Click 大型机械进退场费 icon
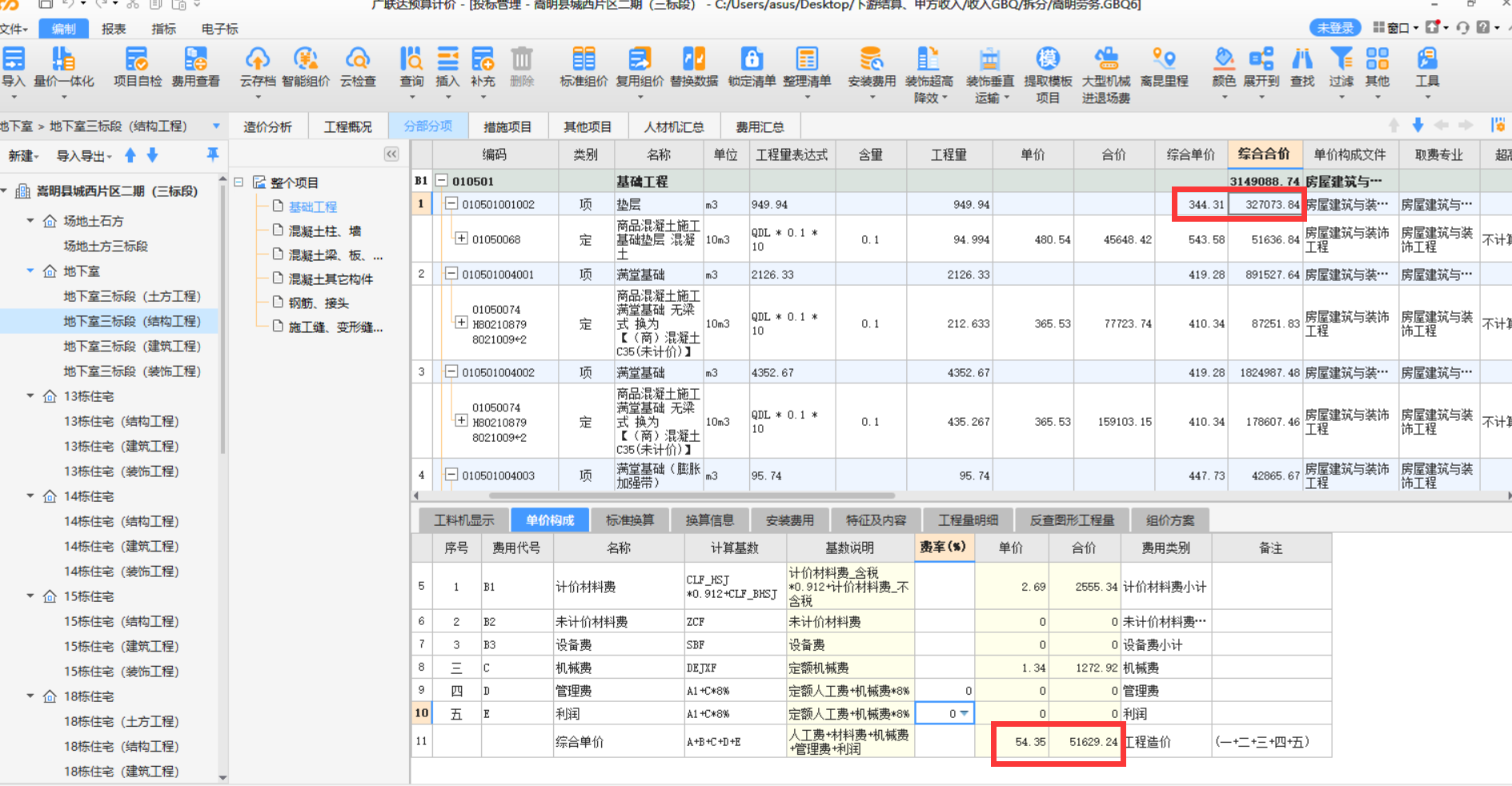Image resolution: width=1512 pixels, height=786 pixels. click(x=1106, y=58)
